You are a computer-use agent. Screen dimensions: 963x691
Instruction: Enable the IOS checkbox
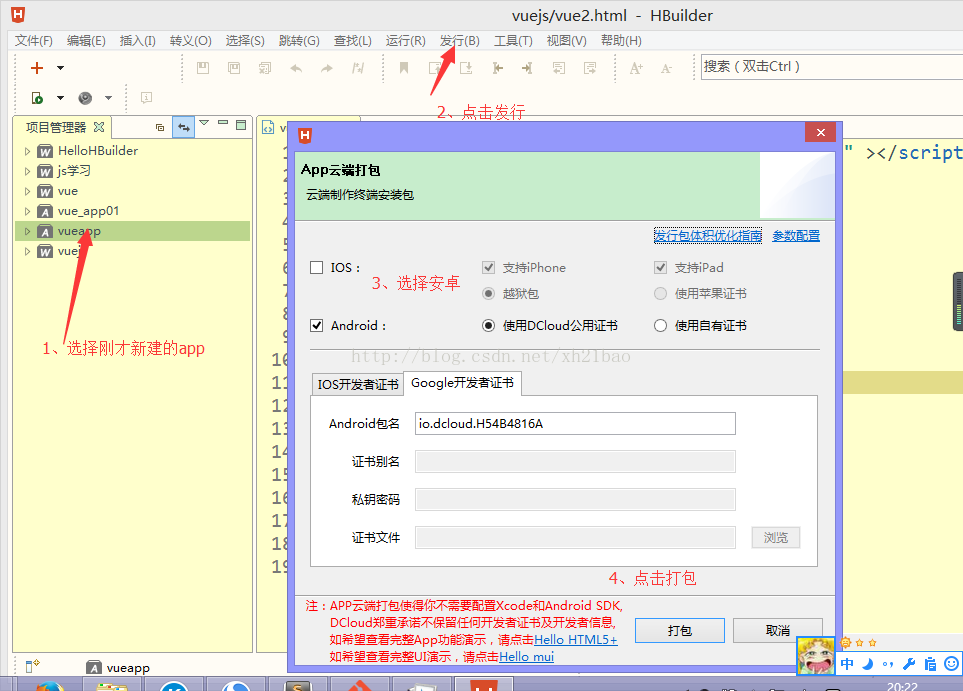(316, 267)
